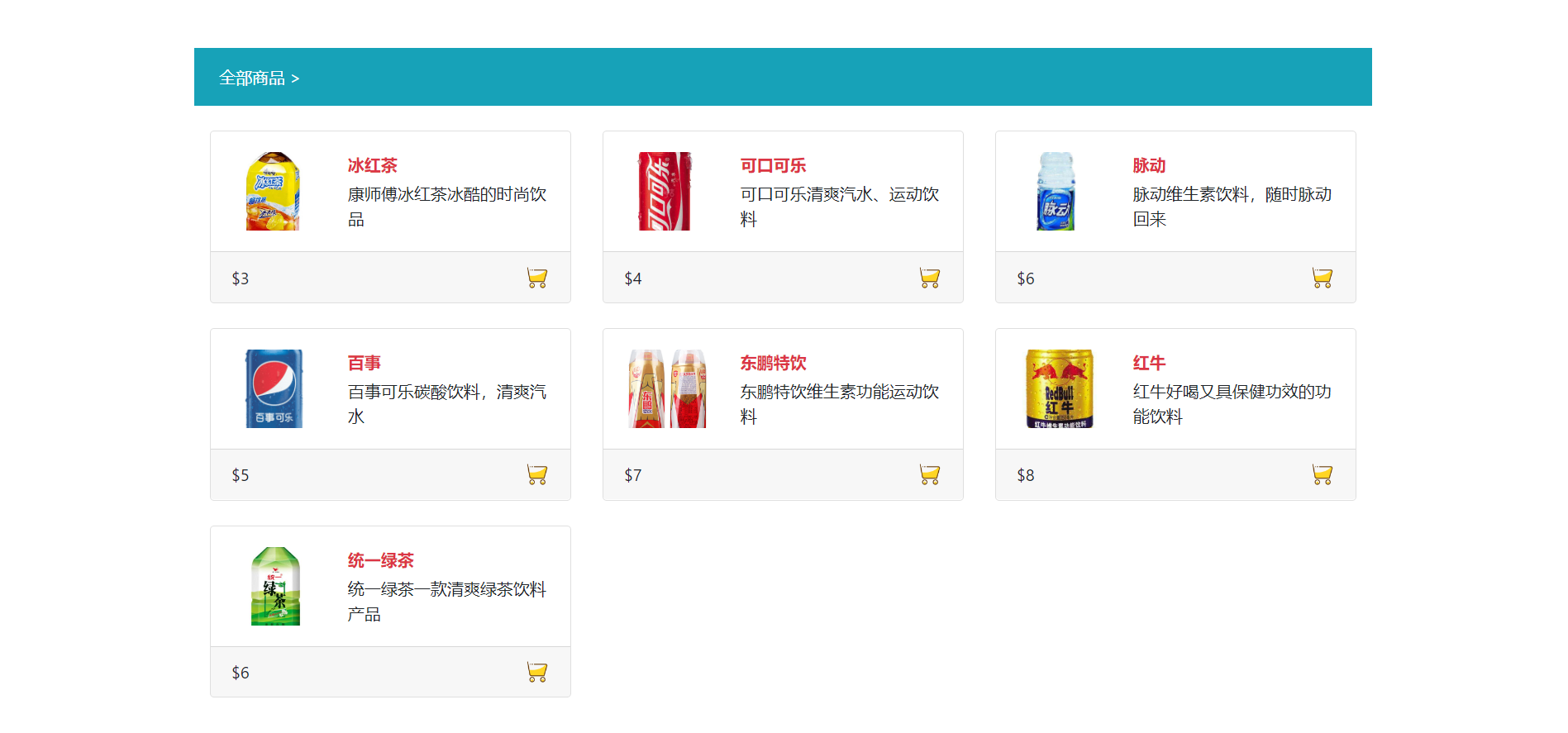The width and height of the screenshot is (1568, 733).
Task: Click the $8 price of 红牛
Action: (x=1026, y=475)
